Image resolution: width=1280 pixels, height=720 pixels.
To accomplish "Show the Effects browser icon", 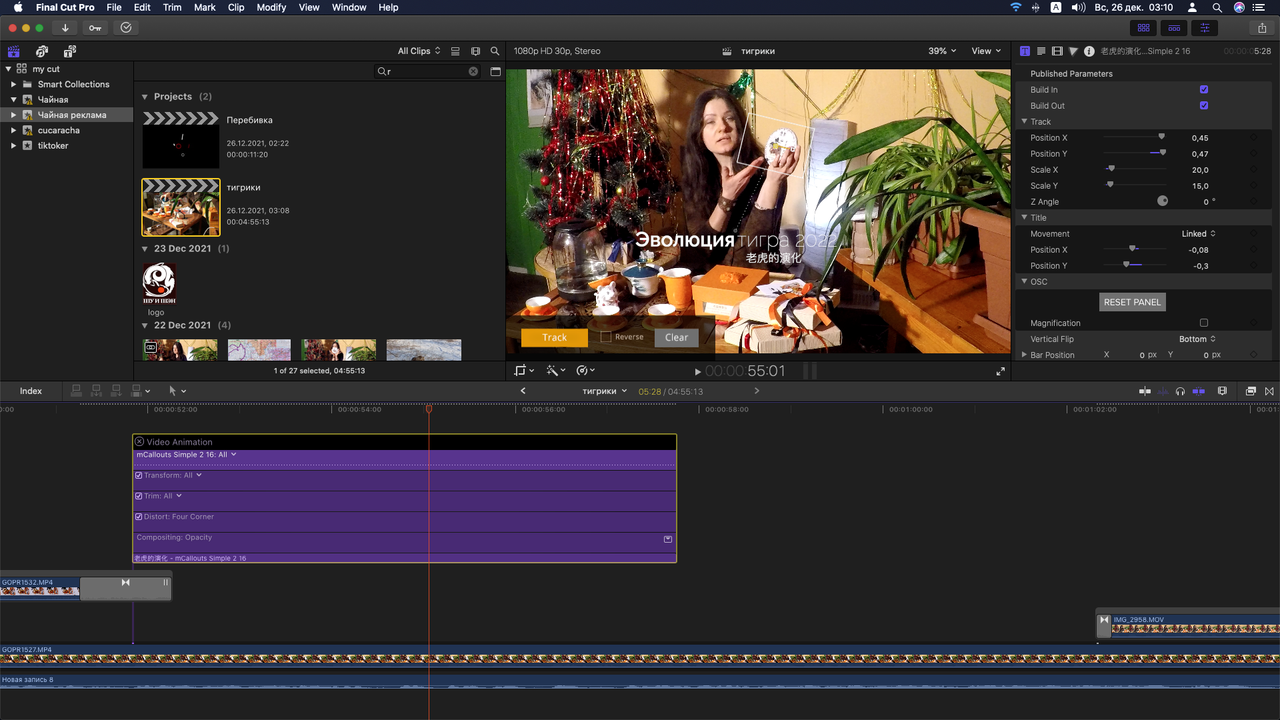I will [x=1251, y=391].
